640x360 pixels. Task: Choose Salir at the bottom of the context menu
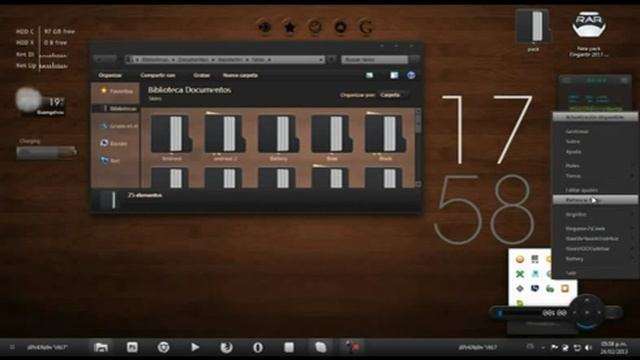click(595, 273)
